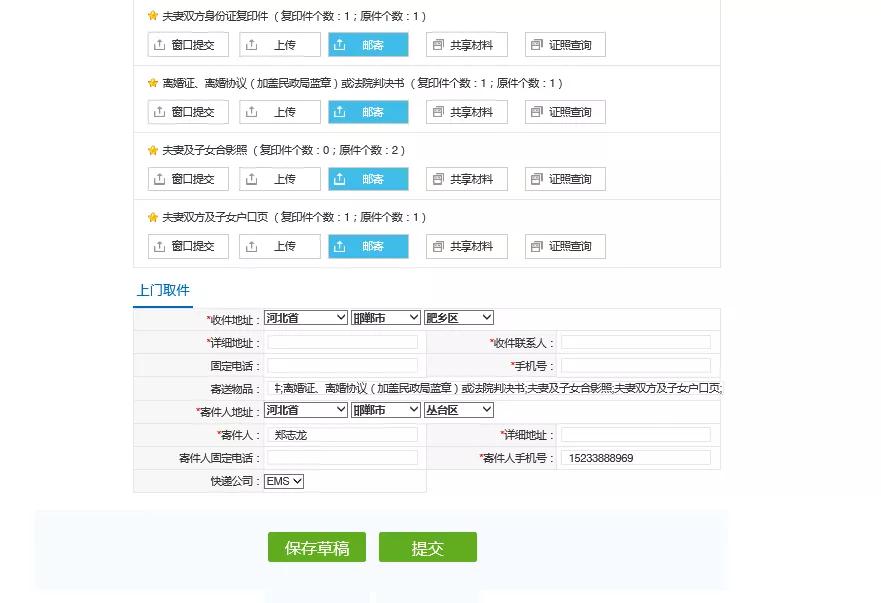Open 共享材料 for 夫妻双方及子女户口页
This screenshot has height=603, width=881.
[x=467, y=246]
